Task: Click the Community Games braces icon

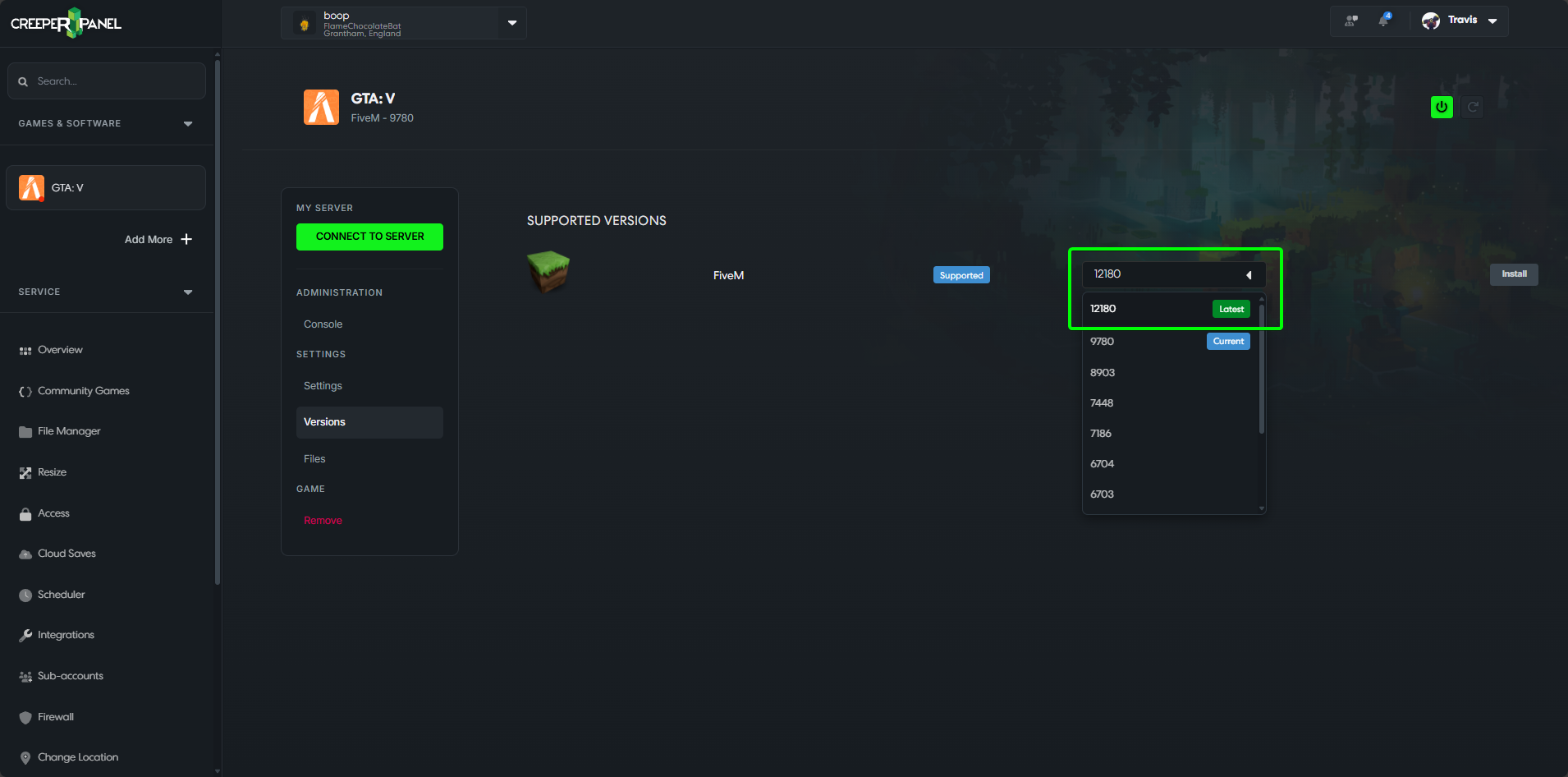Action: 25,392
